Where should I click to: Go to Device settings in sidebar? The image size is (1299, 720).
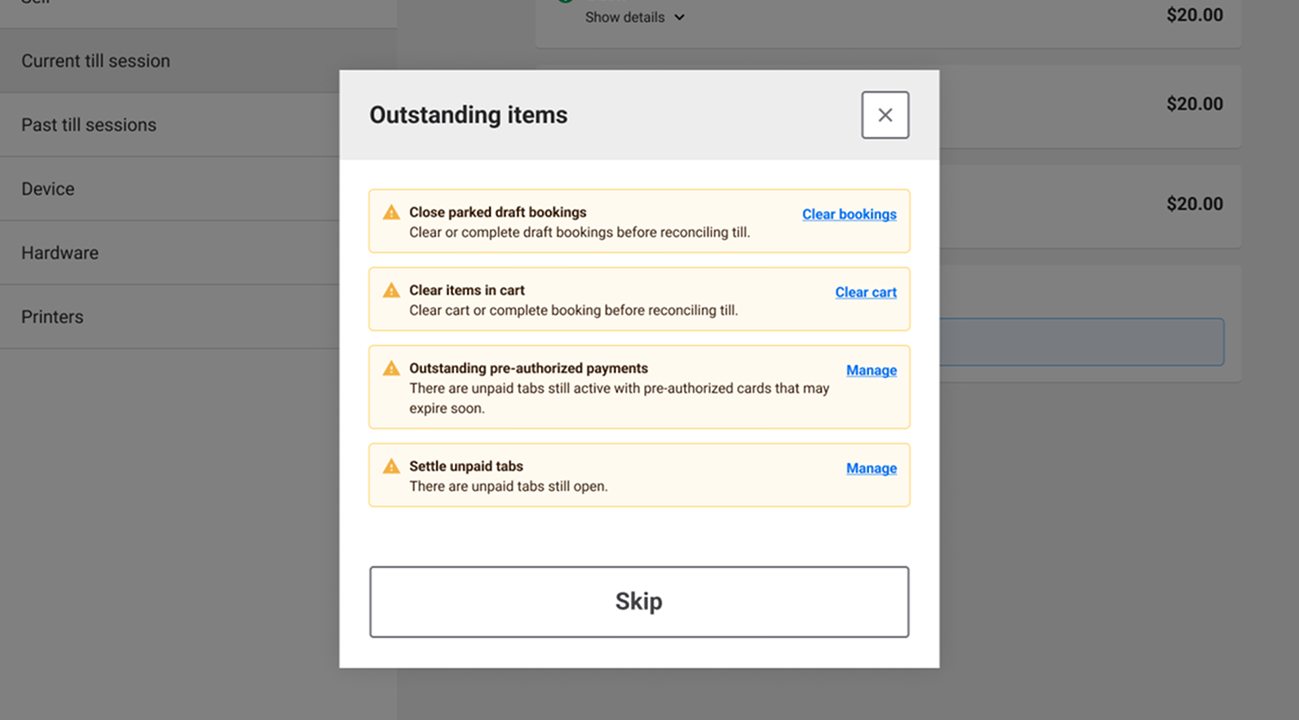tap(48, 189)
